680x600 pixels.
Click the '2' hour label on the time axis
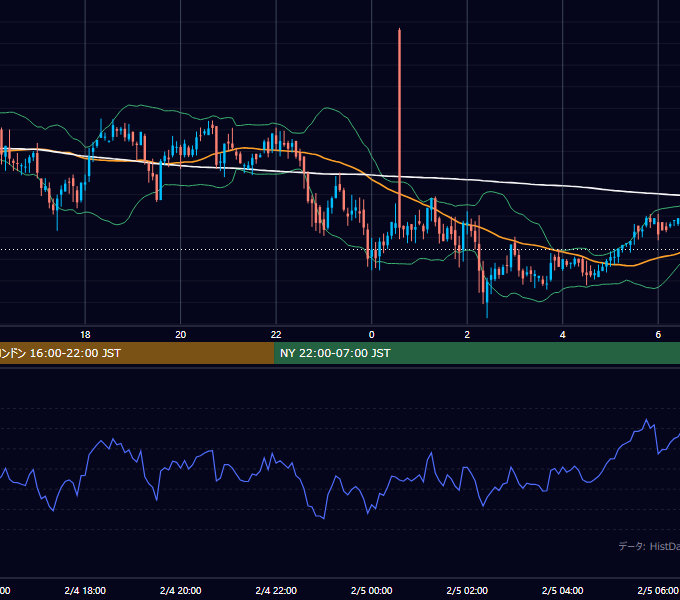coord(467,335)
